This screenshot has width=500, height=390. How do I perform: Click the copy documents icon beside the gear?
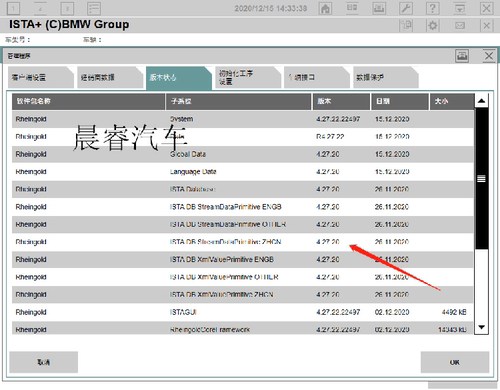406,25
